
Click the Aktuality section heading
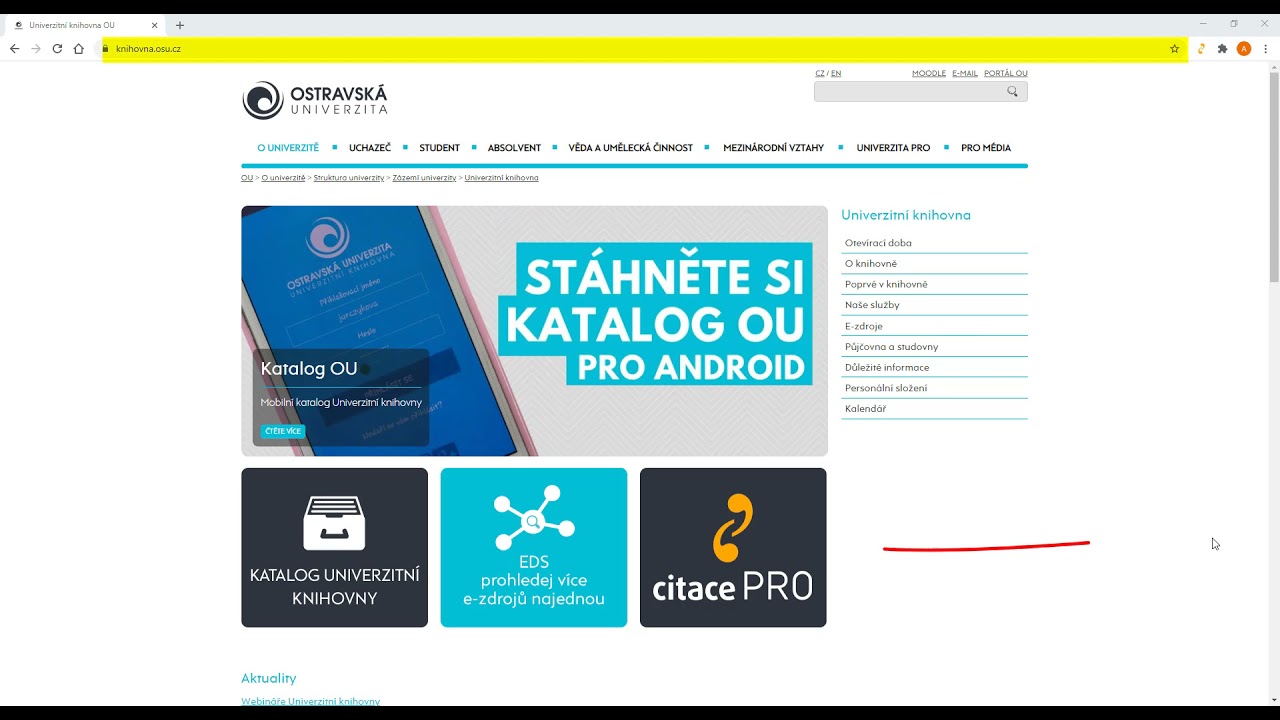coord(269,678)
